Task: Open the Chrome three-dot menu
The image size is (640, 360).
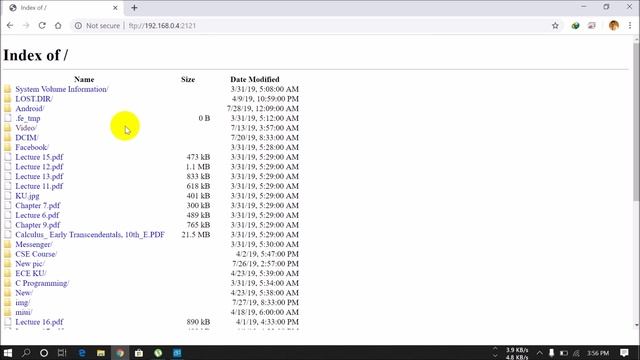Action: (630, 25)
